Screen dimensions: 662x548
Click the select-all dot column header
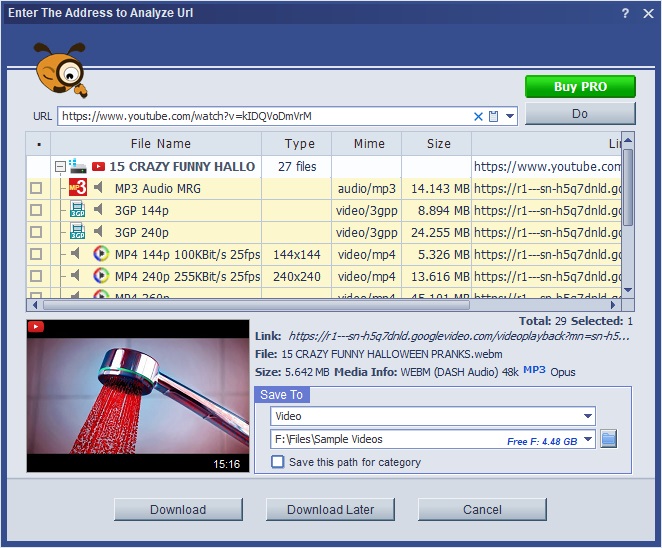[38, 144]
